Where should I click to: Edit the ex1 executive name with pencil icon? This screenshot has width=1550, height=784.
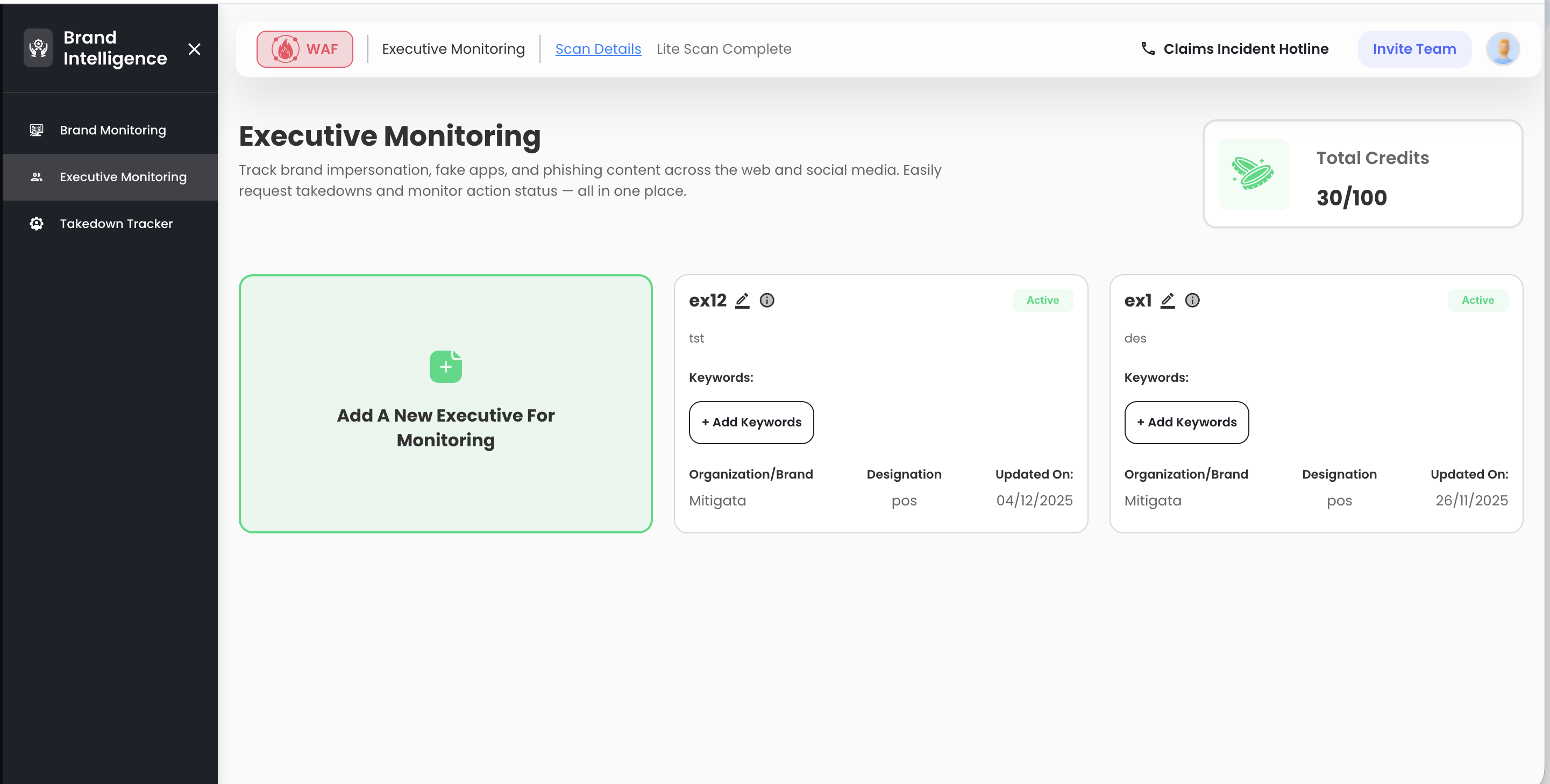(1168, 300)
